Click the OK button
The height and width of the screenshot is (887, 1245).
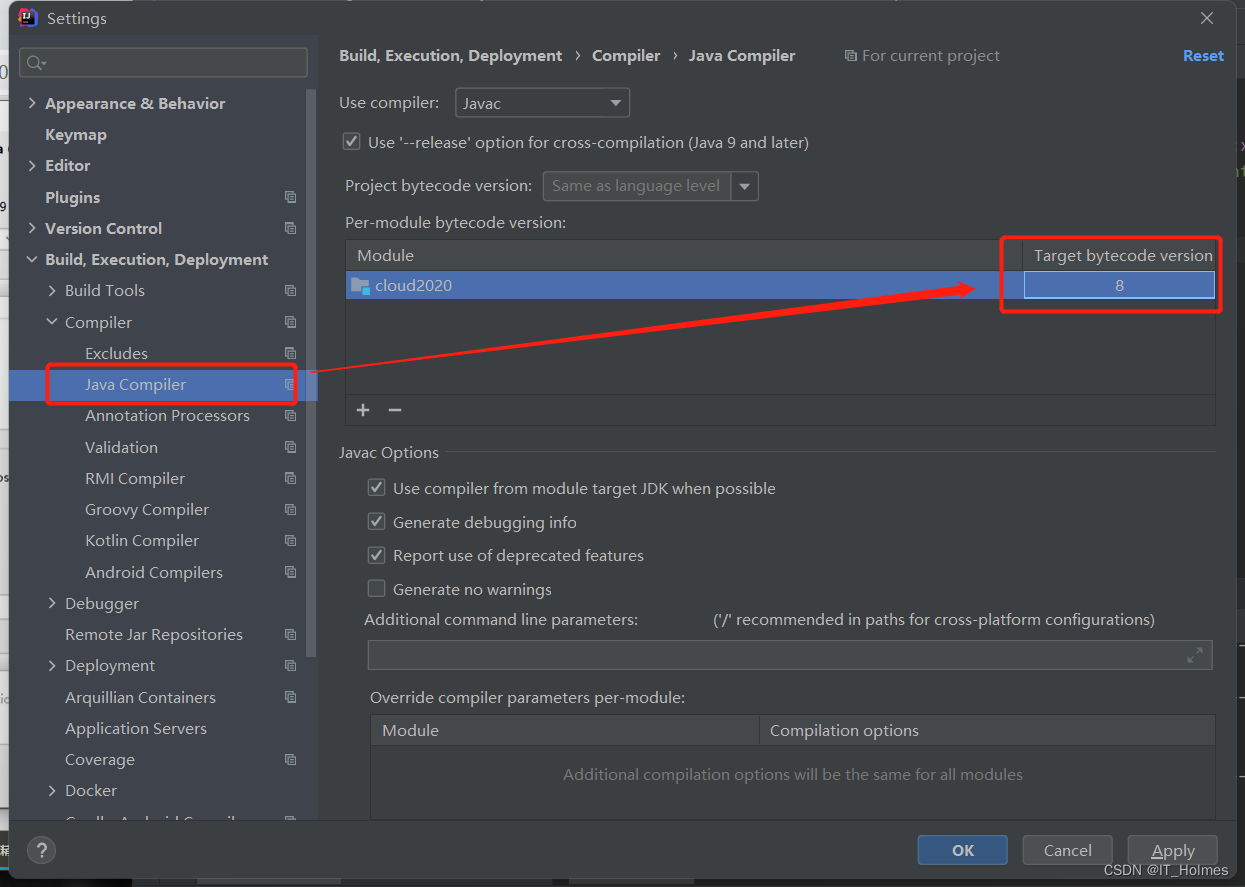963,850
